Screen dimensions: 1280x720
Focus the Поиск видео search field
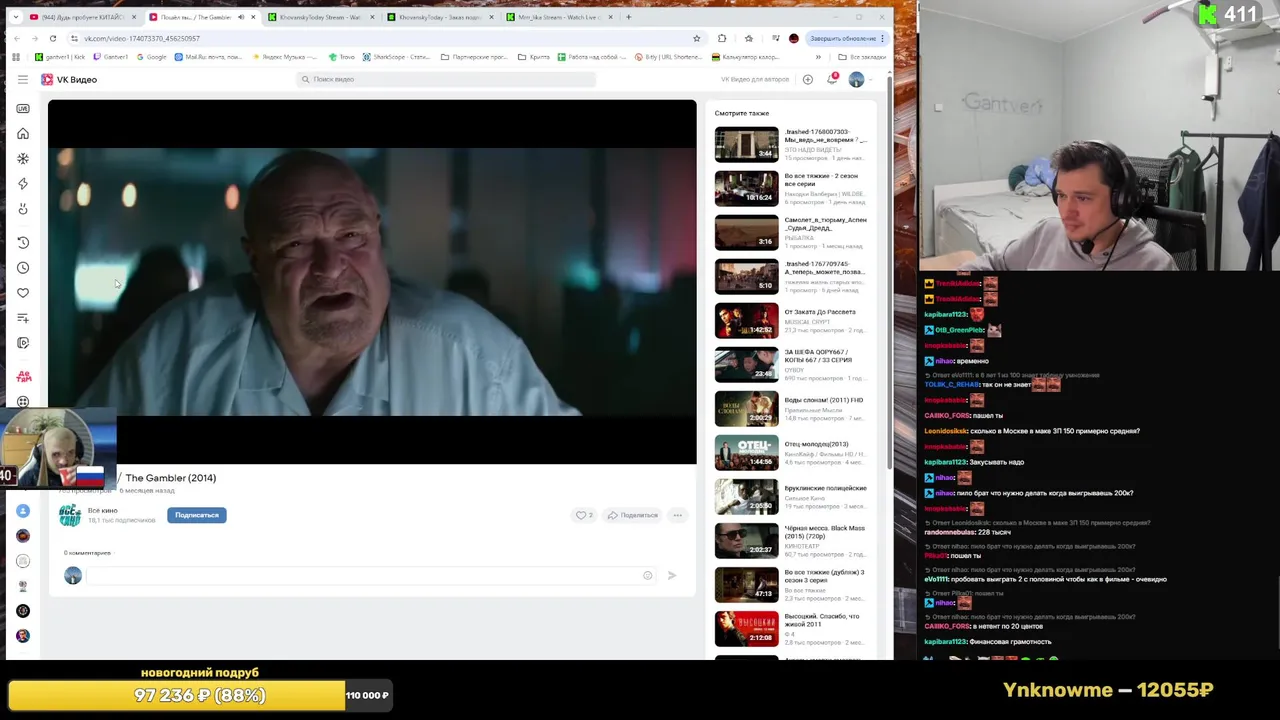click(447, 79)
